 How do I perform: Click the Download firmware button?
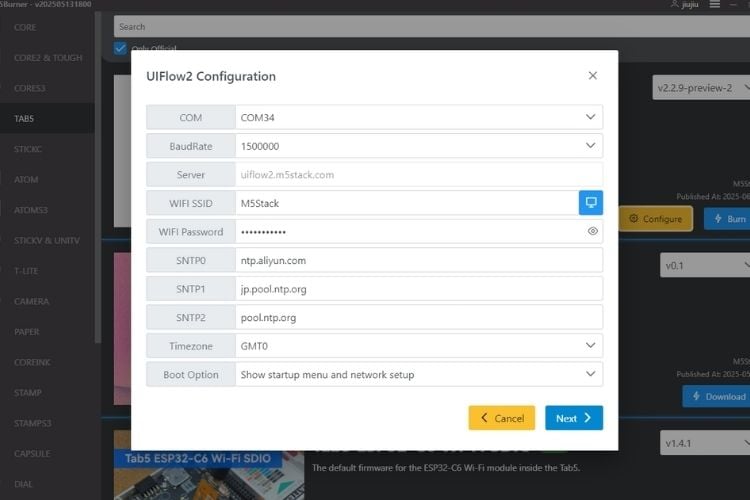tap(716, 396)
